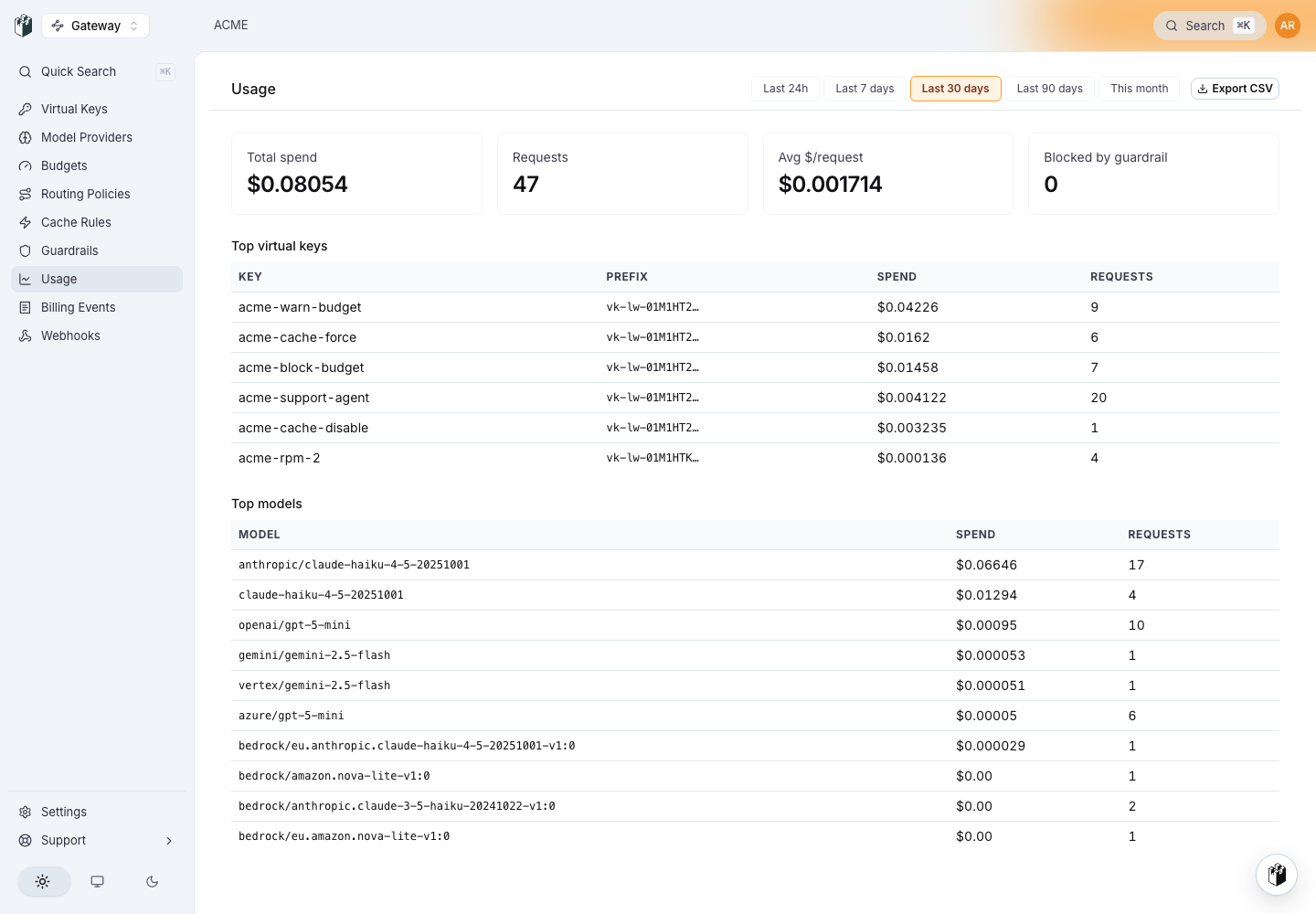
Task: Click the gemini/gemini-2.5-flash model row
Action: coord(755,655)
